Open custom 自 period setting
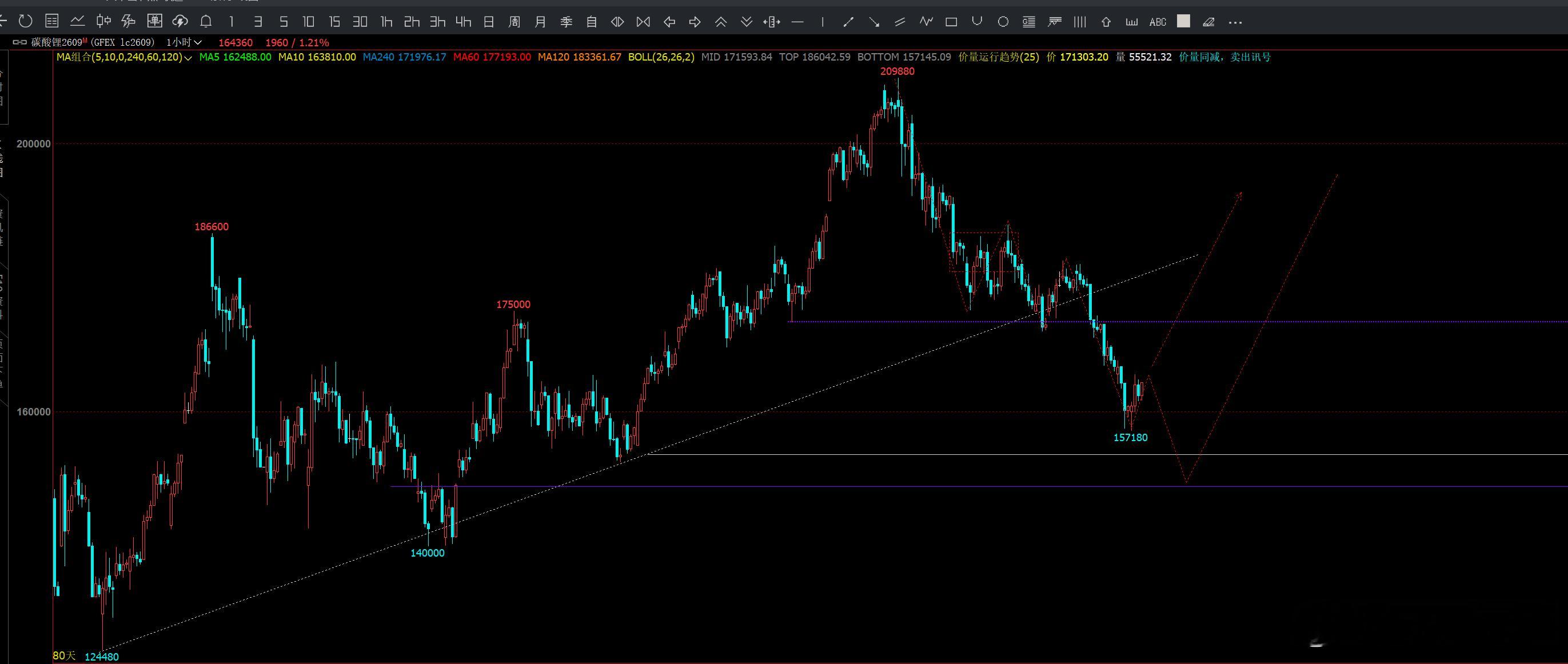 [592, 22]
